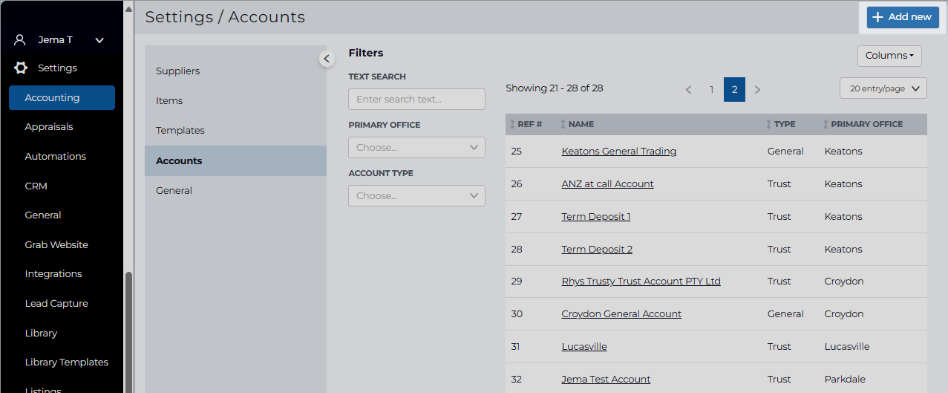Click the Add new button
Viewport: 948px width, 393px height.
click(903, 17)
